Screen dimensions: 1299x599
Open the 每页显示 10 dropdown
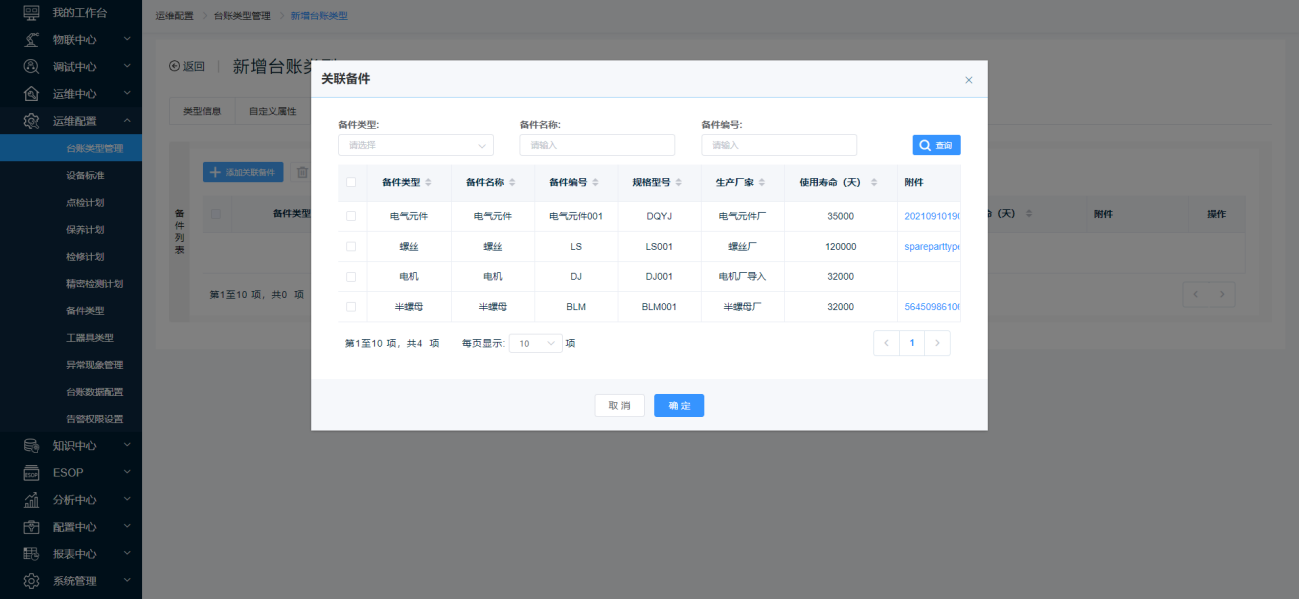[x=536, y=343]
